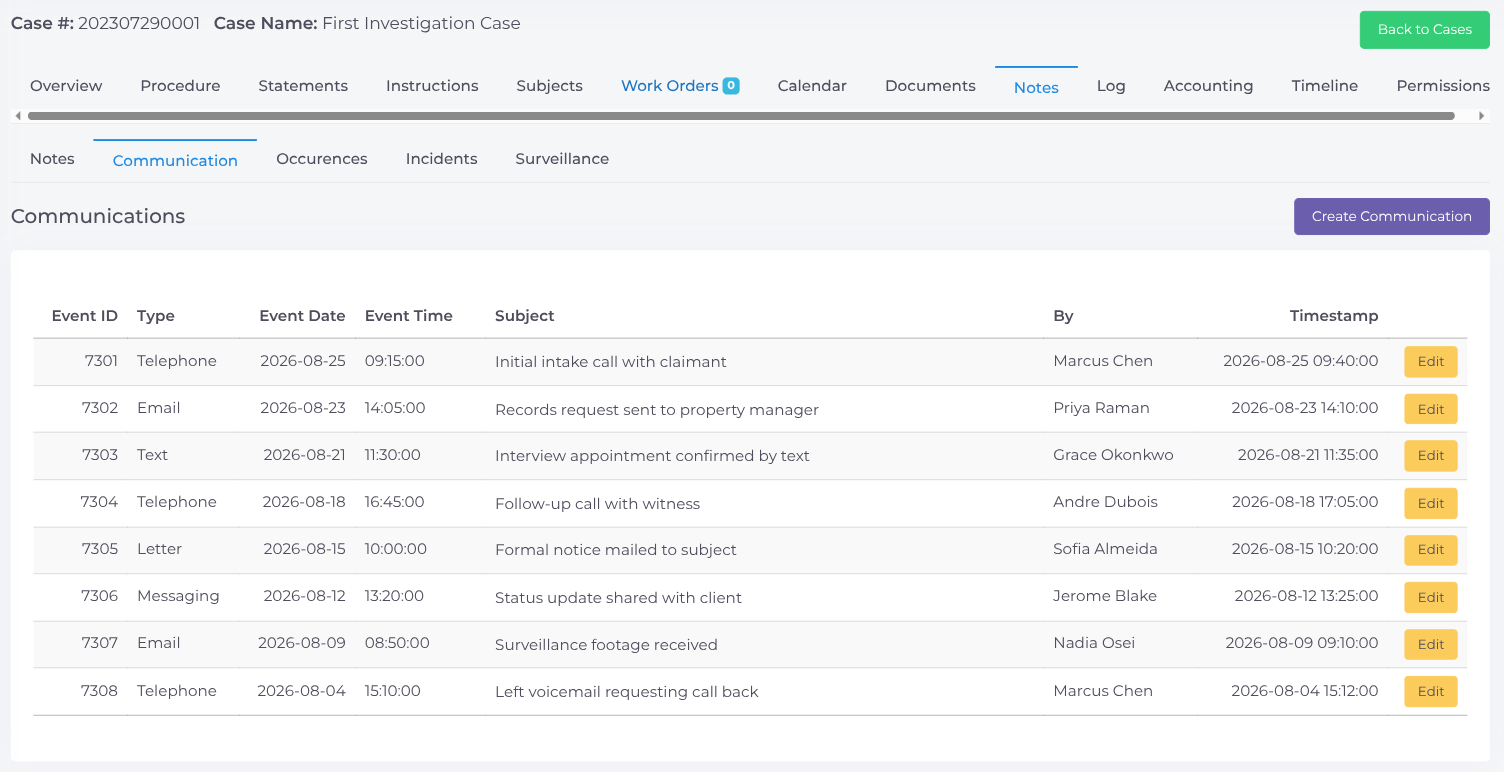1504x772 pixels.
Task: Switch to the Timeline tab
Action: [x=1324, y=86]
